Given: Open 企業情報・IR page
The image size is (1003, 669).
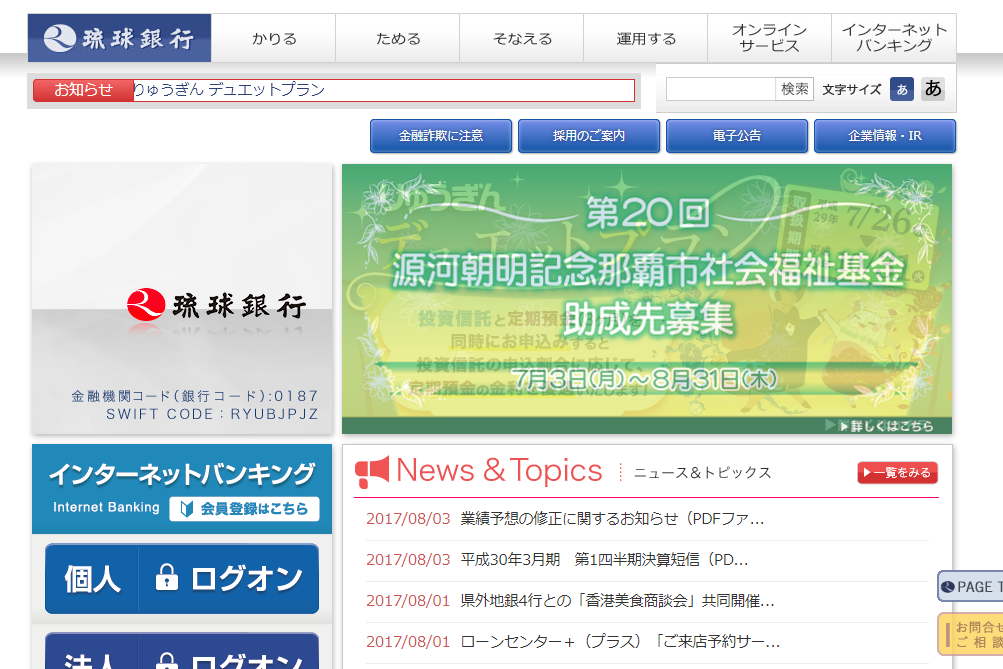Looking at the screenshot, I should point(885,136).
